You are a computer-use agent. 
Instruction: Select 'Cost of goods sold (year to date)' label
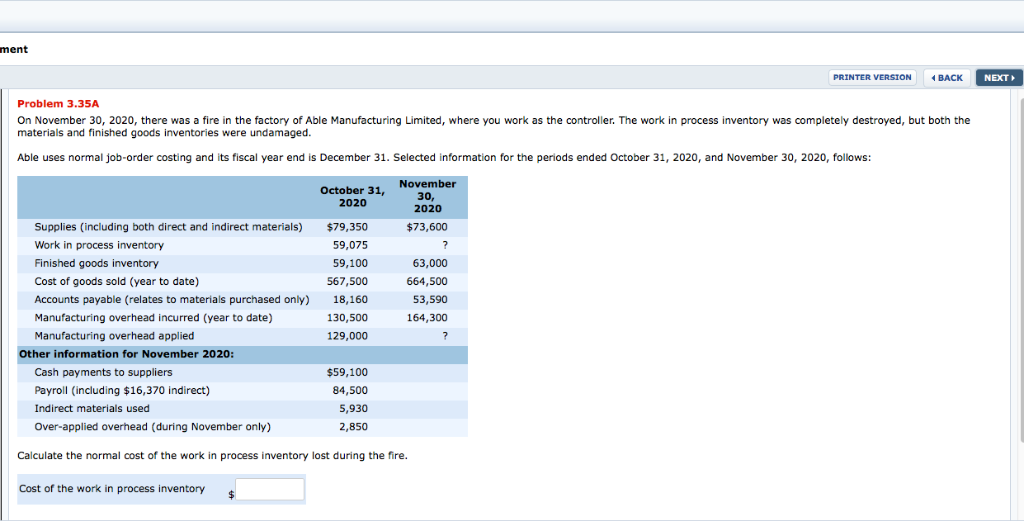117,282
